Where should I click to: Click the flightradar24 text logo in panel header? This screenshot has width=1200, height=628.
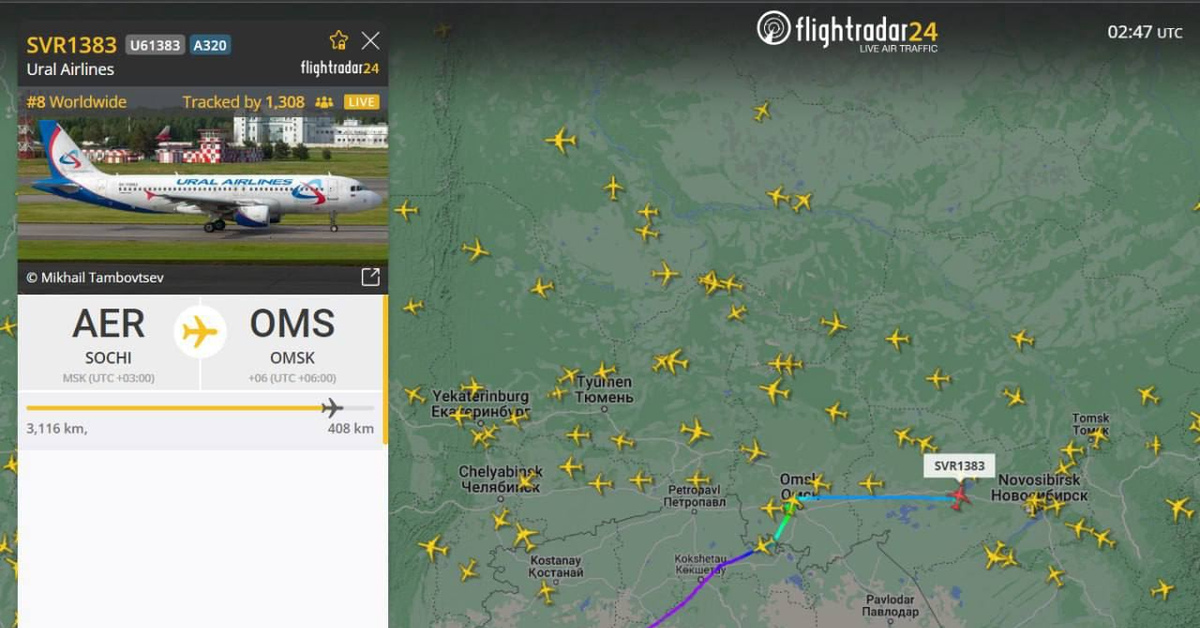tap(340, 68)
